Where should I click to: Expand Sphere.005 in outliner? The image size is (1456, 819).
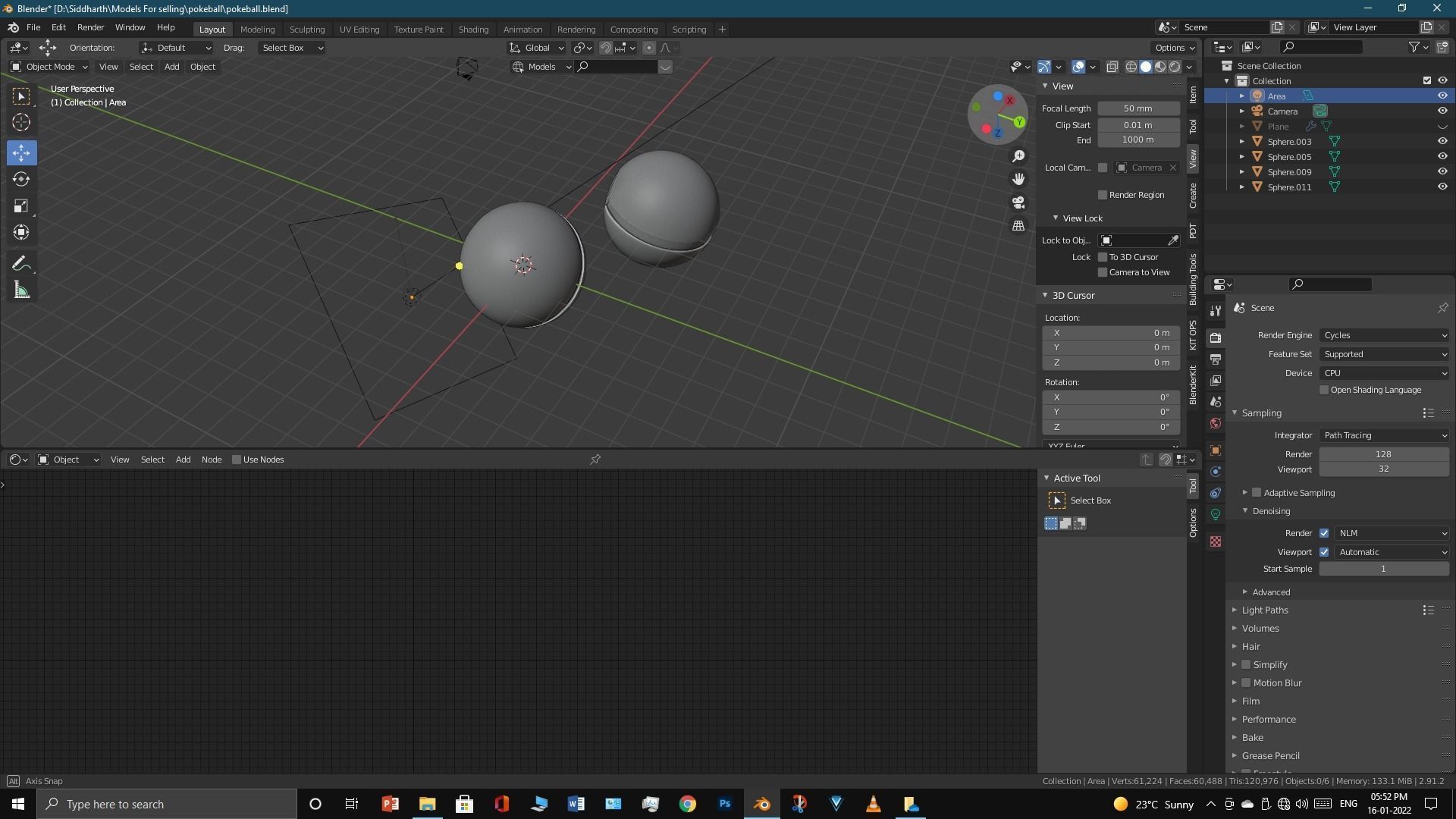pyautogui.click(x=1242, y=157)
